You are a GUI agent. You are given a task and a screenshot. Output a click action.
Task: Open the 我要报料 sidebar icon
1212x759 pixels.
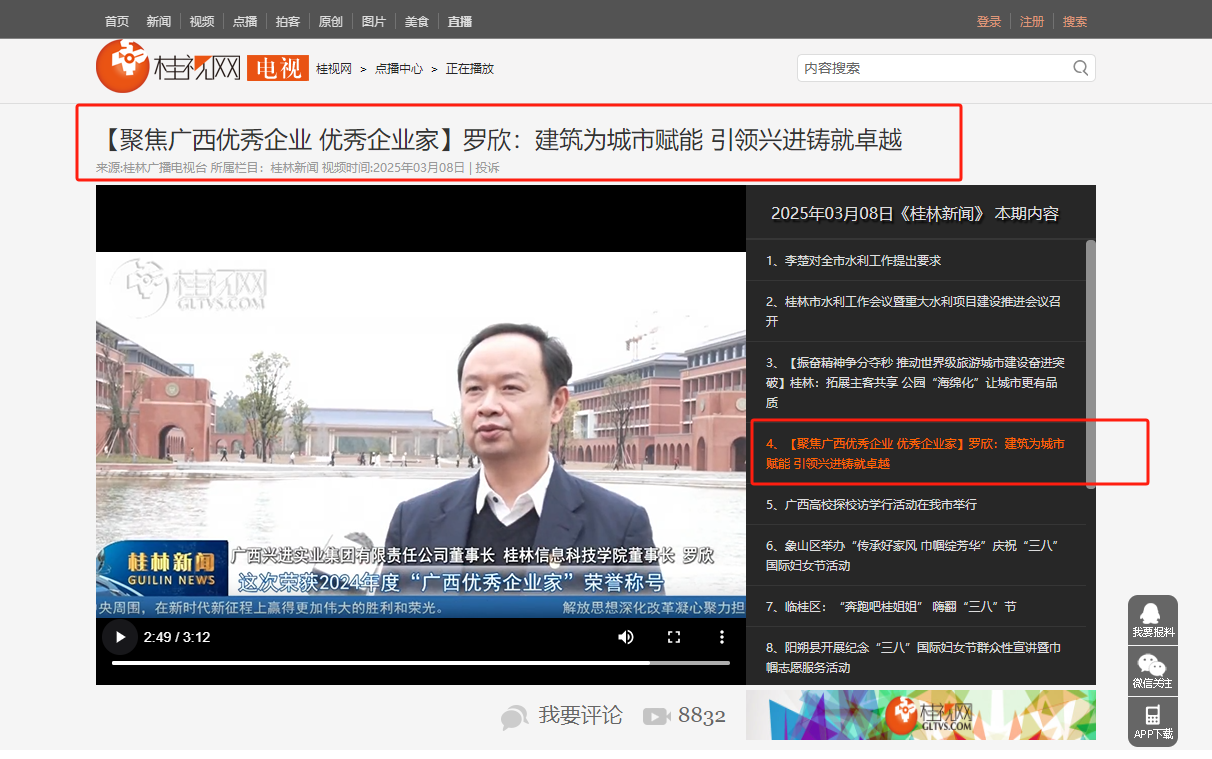(x=1152, y=620)
